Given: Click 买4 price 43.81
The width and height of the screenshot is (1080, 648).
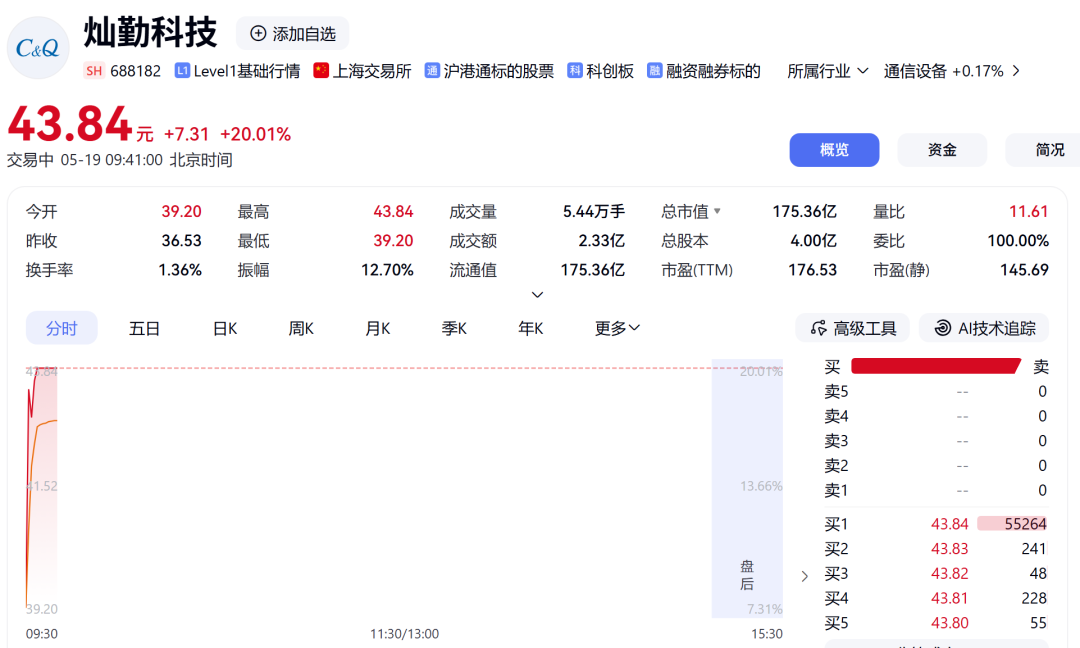Looking at the screenshot, I should click(950, 598).
